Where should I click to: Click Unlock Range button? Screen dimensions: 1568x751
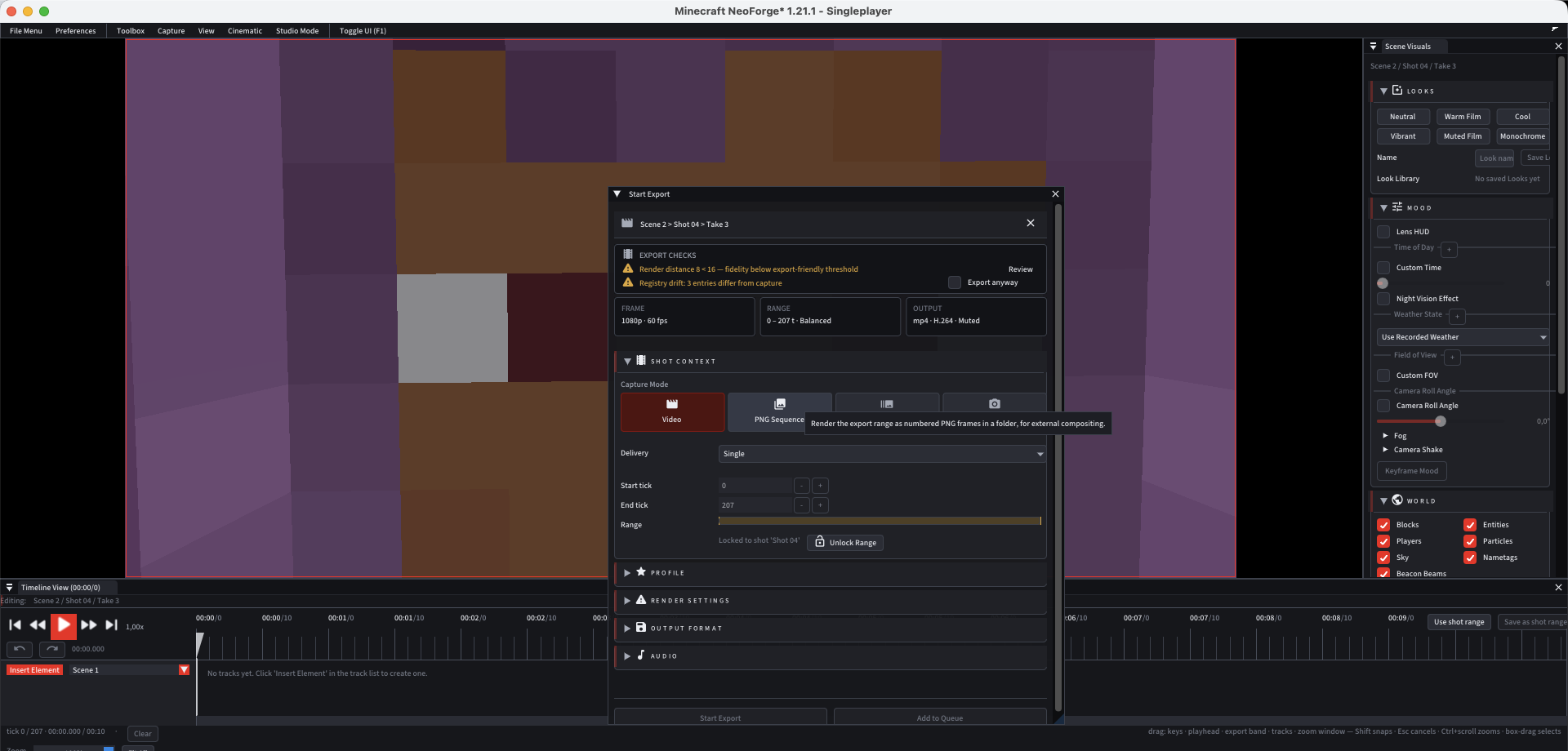tap(845, 542)
